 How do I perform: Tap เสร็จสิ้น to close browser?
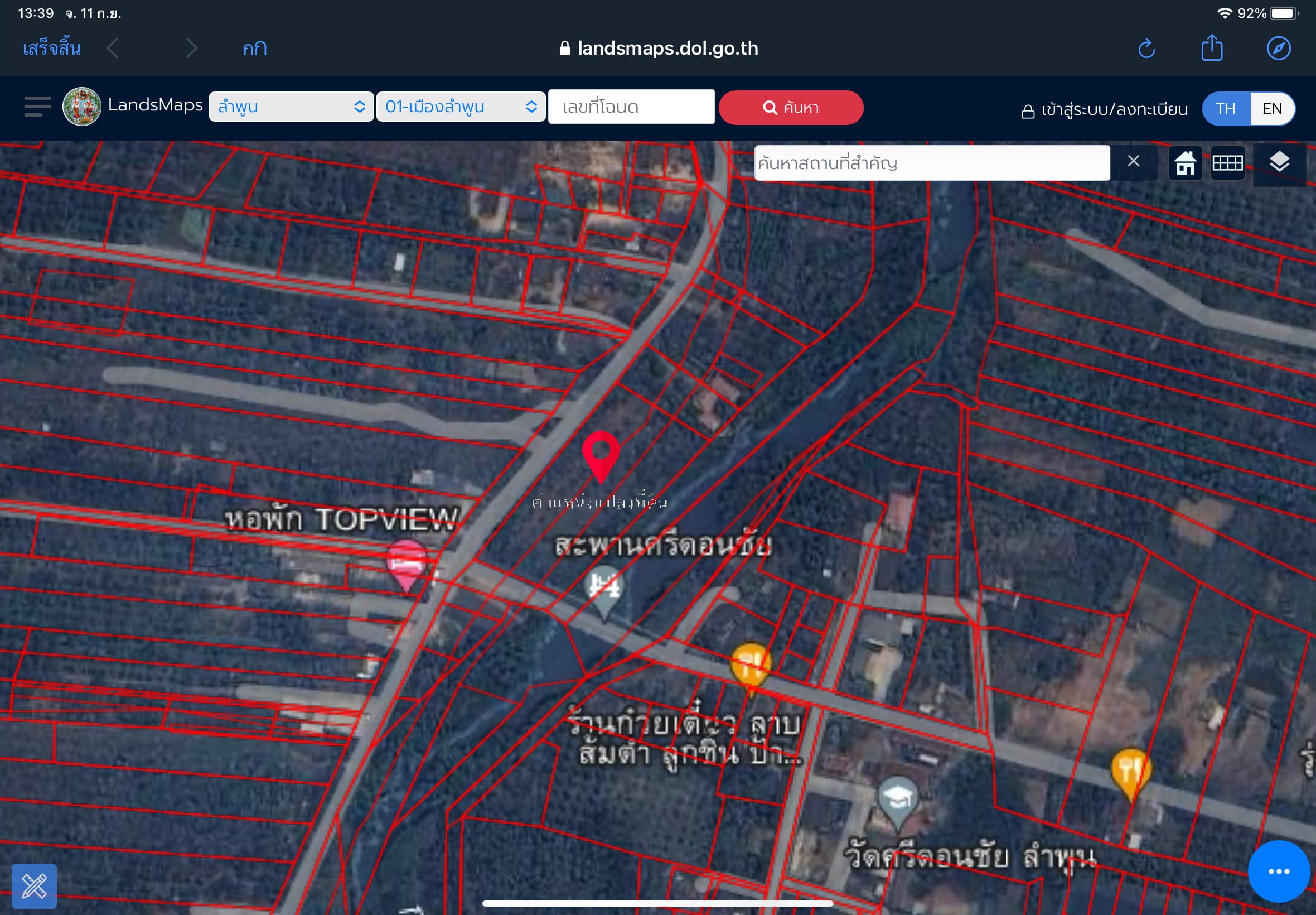(51, 48)
